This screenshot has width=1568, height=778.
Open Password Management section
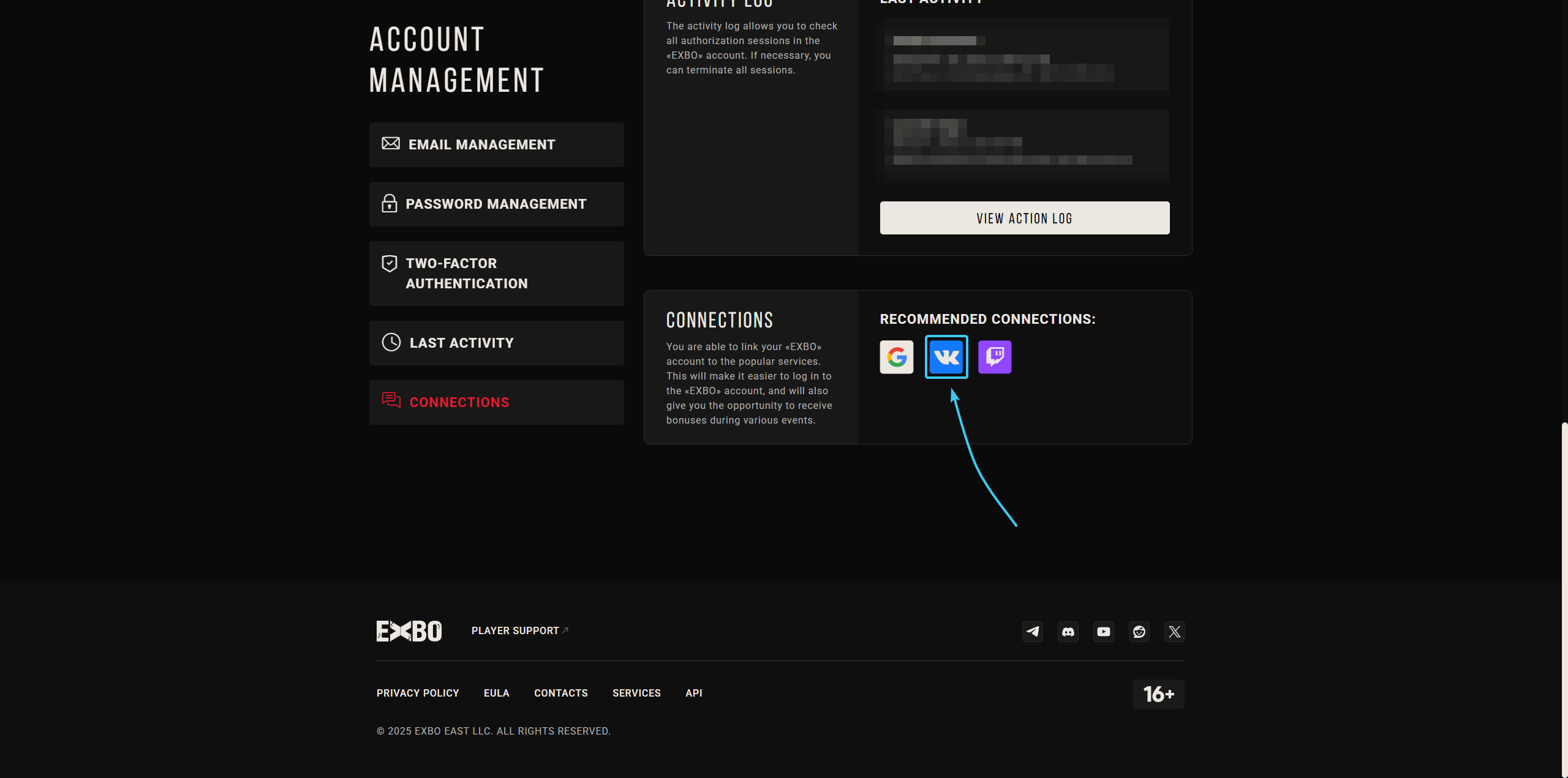[x=497, y=204]
